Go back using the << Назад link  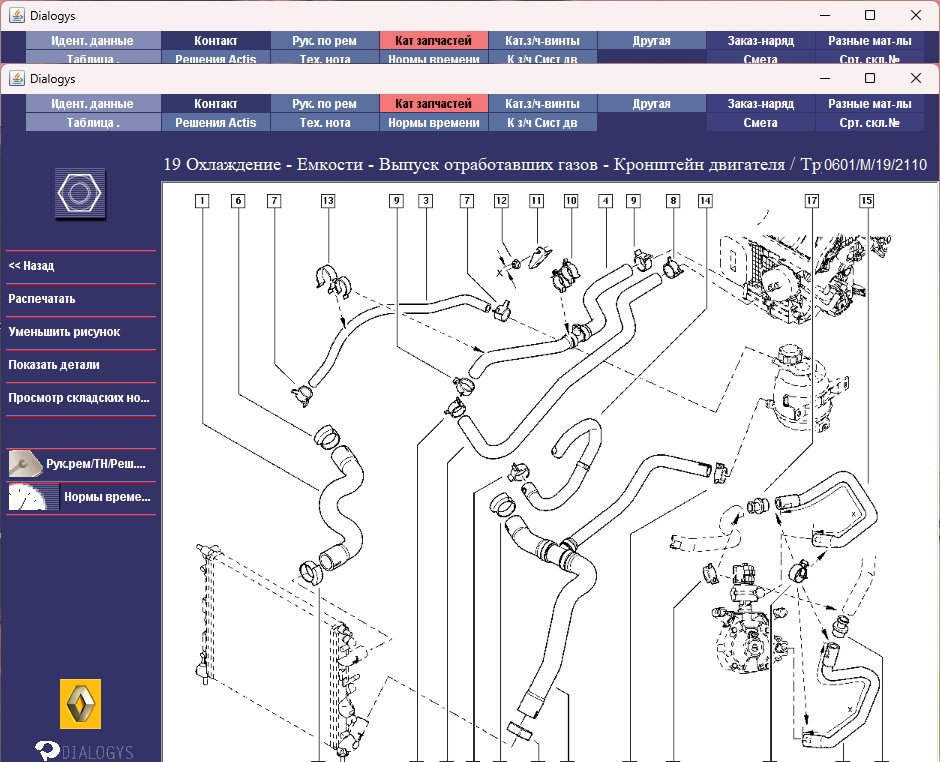pyautogui.click(x=32, y=266)
